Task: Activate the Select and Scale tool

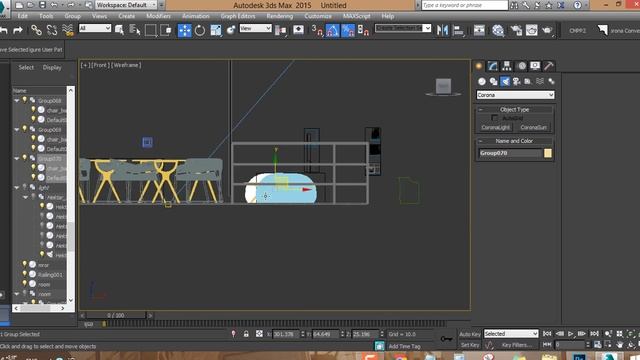Action: pyautogui.click(x=216, y=30)
